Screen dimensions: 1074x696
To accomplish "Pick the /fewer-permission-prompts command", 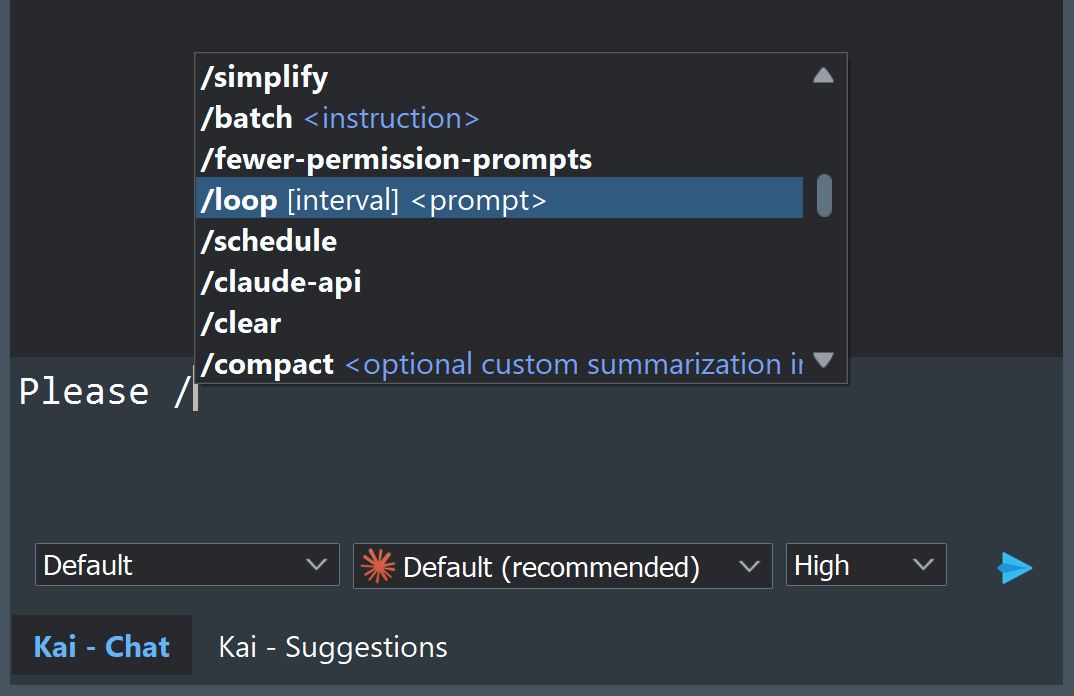I will point(499,159).
